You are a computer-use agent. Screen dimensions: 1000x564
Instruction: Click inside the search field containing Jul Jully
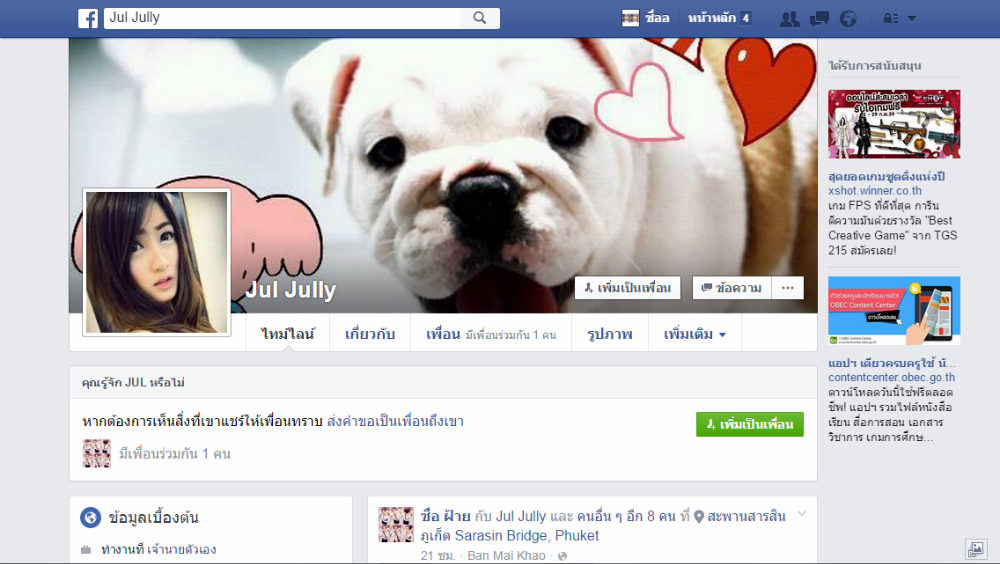[280, 18]
